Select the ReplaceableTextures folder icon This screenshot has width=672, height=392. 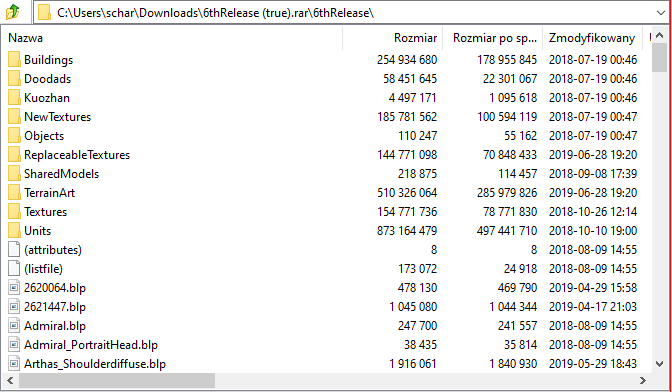pyautogui.click(x=14, y=155)
